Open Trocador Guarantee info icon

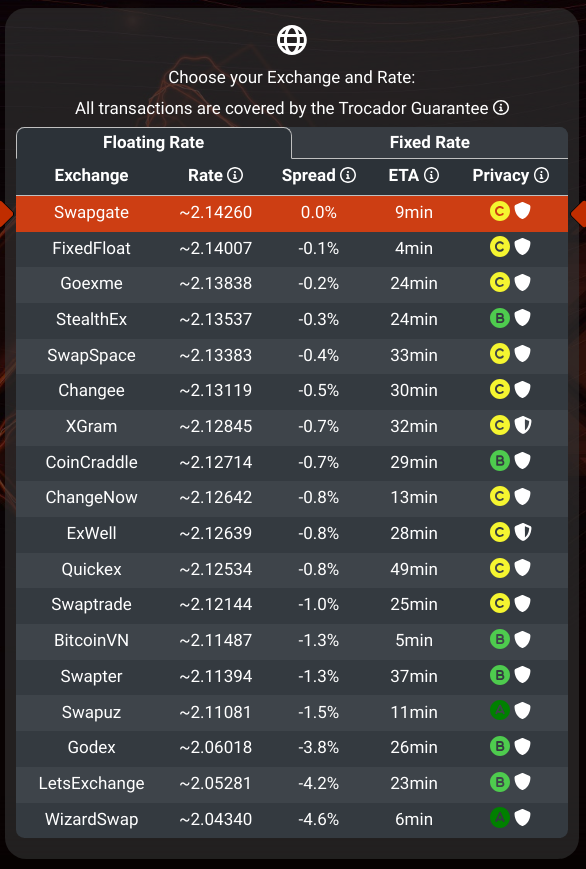tap(501, 108)
